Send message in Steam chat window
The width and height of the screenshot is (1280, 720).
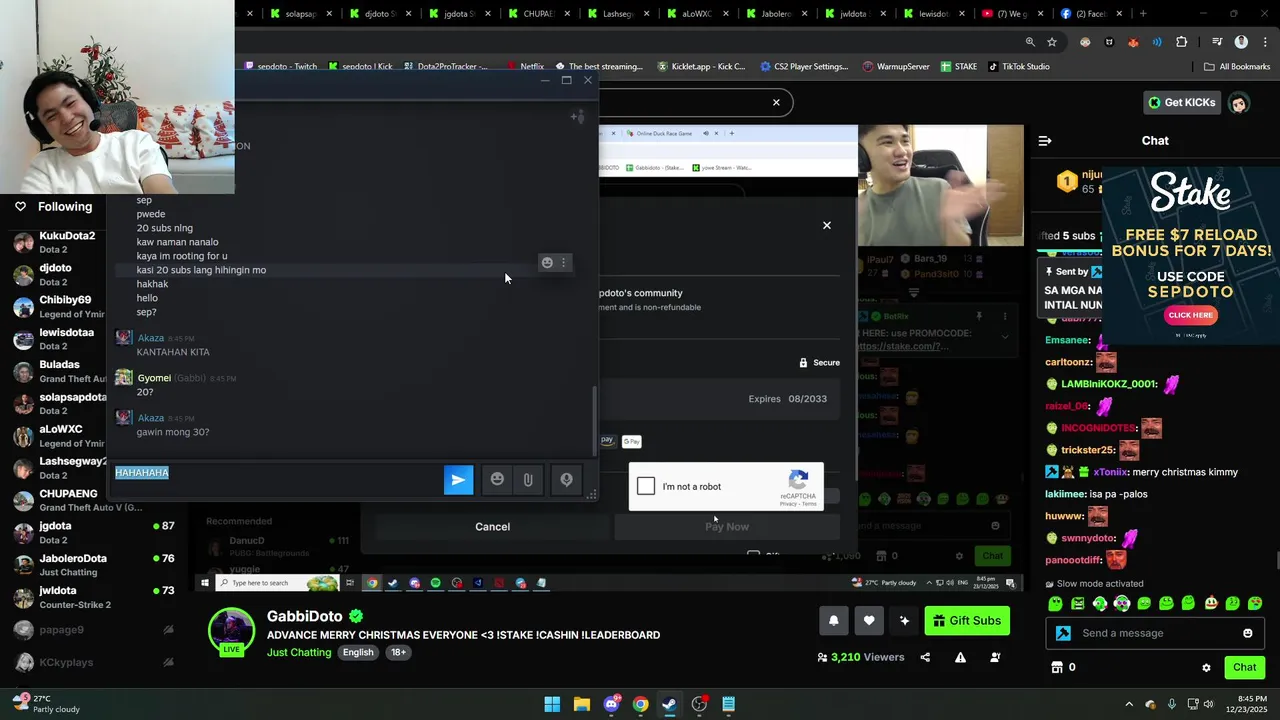[x=458, y=480]
